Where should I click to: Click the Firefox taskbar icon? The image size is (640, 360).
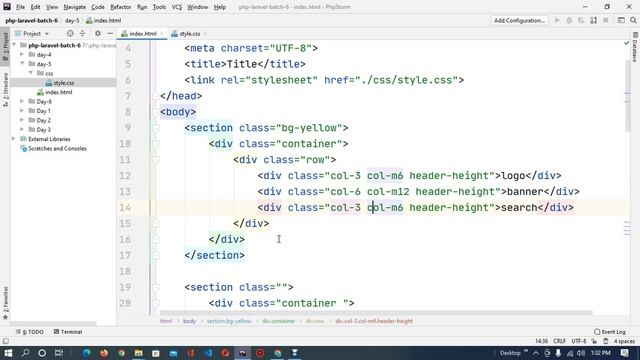pos(104,353)
